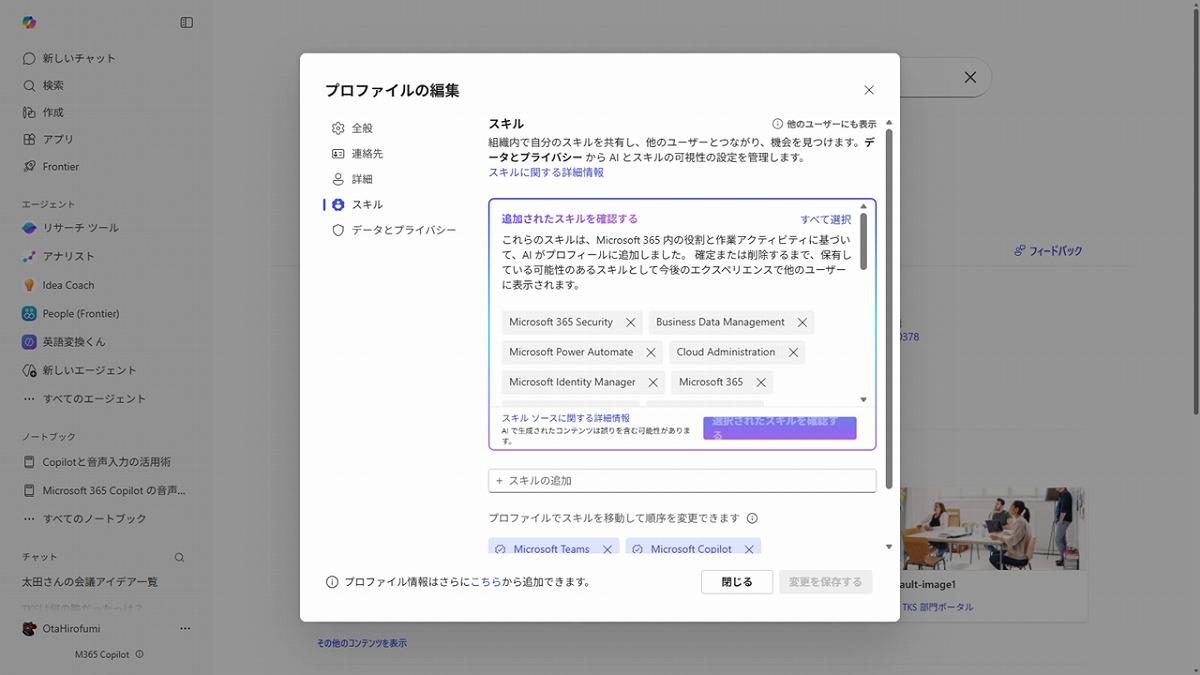Select the Microsoft 365 skill chip
This screenshot has height=675, width=1200.
click(x=710, y=383)
